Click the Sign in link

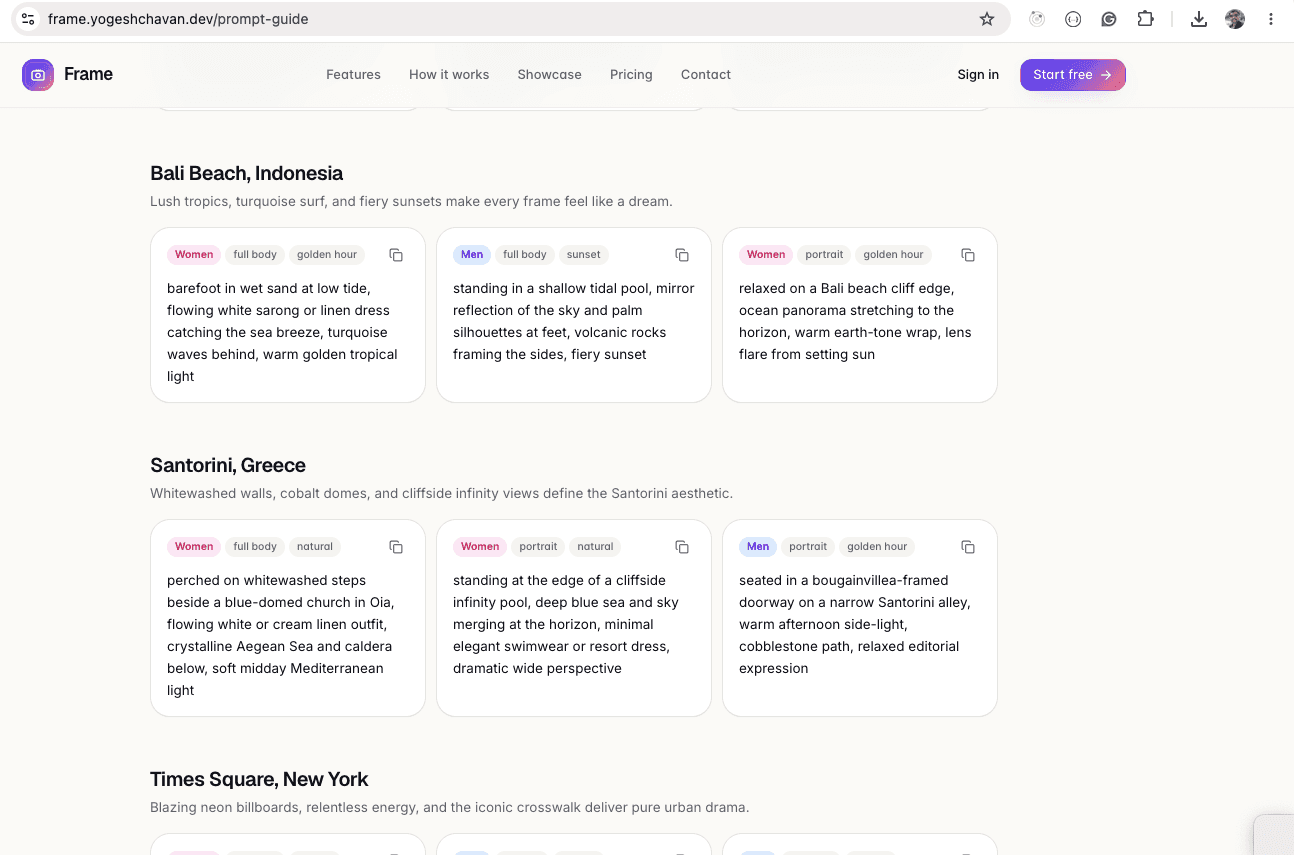[978, 75]
